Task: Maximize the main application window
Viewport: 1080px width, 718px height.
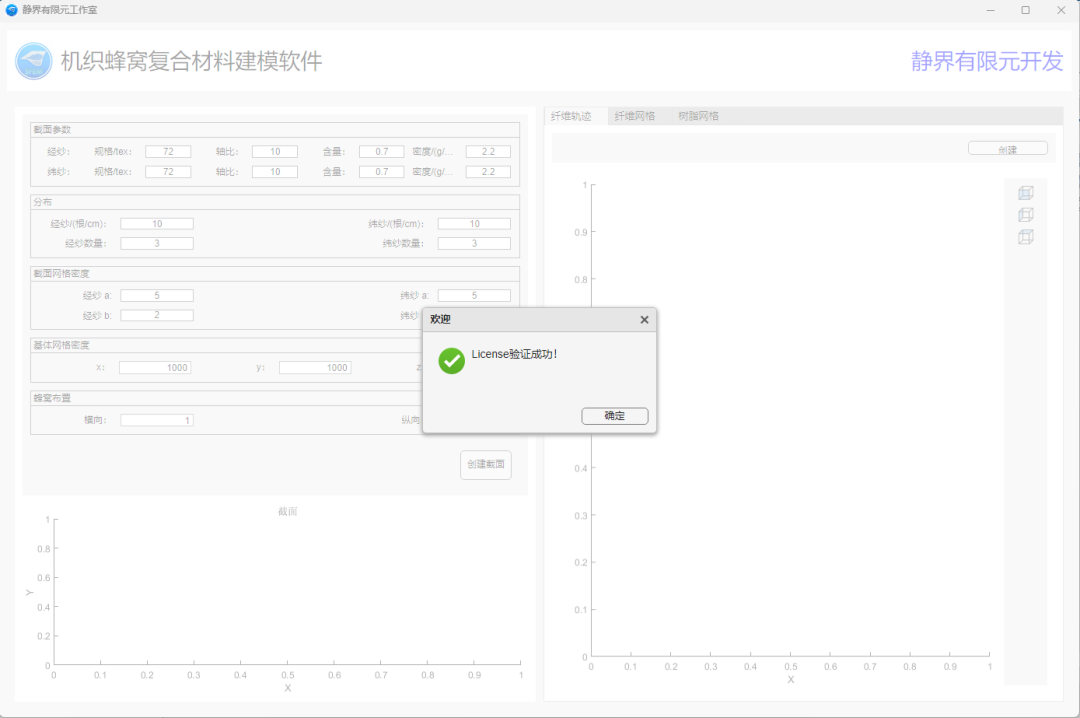Action: tap(1026, 10)
